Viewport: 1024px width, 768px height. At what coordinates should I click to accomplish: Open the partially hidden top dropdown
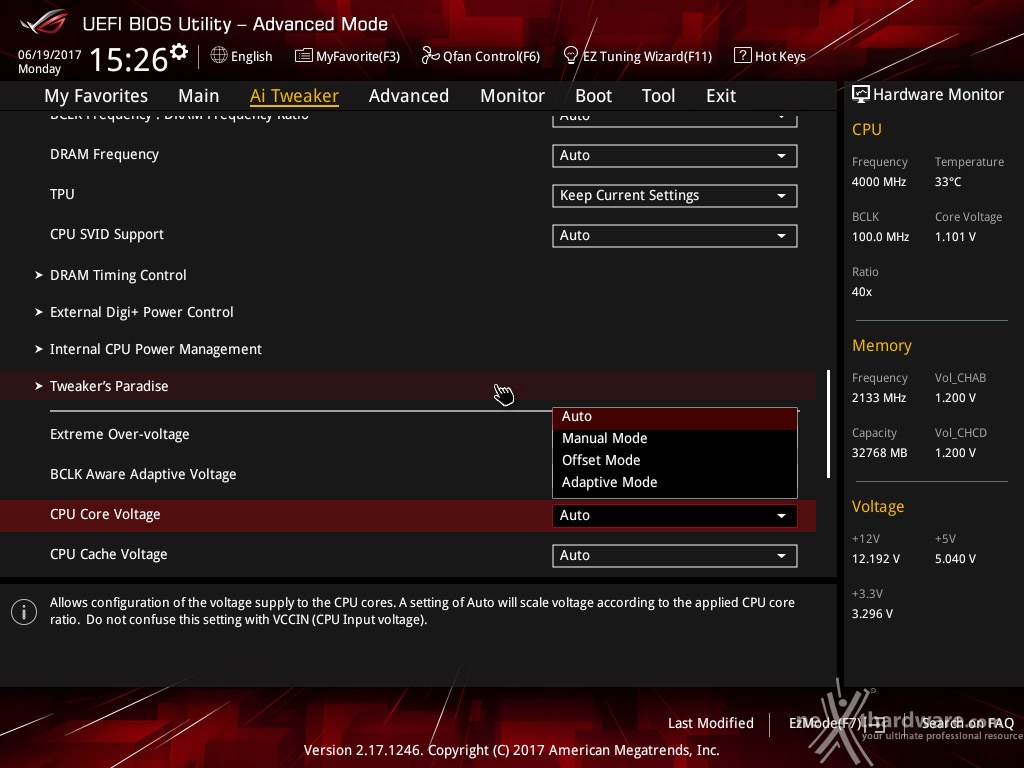click(675, 119)
